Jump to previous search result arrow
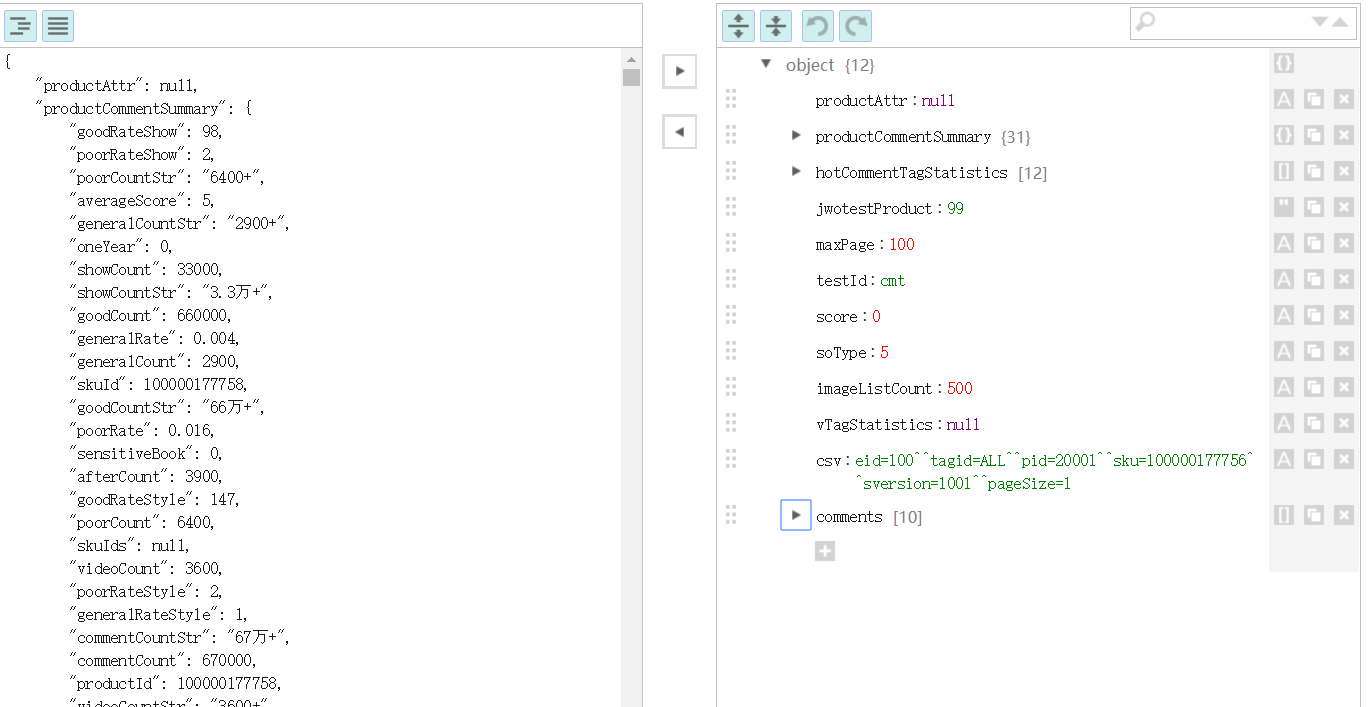This screenshot has width=1368, height=707. [x=1340, y=22]
